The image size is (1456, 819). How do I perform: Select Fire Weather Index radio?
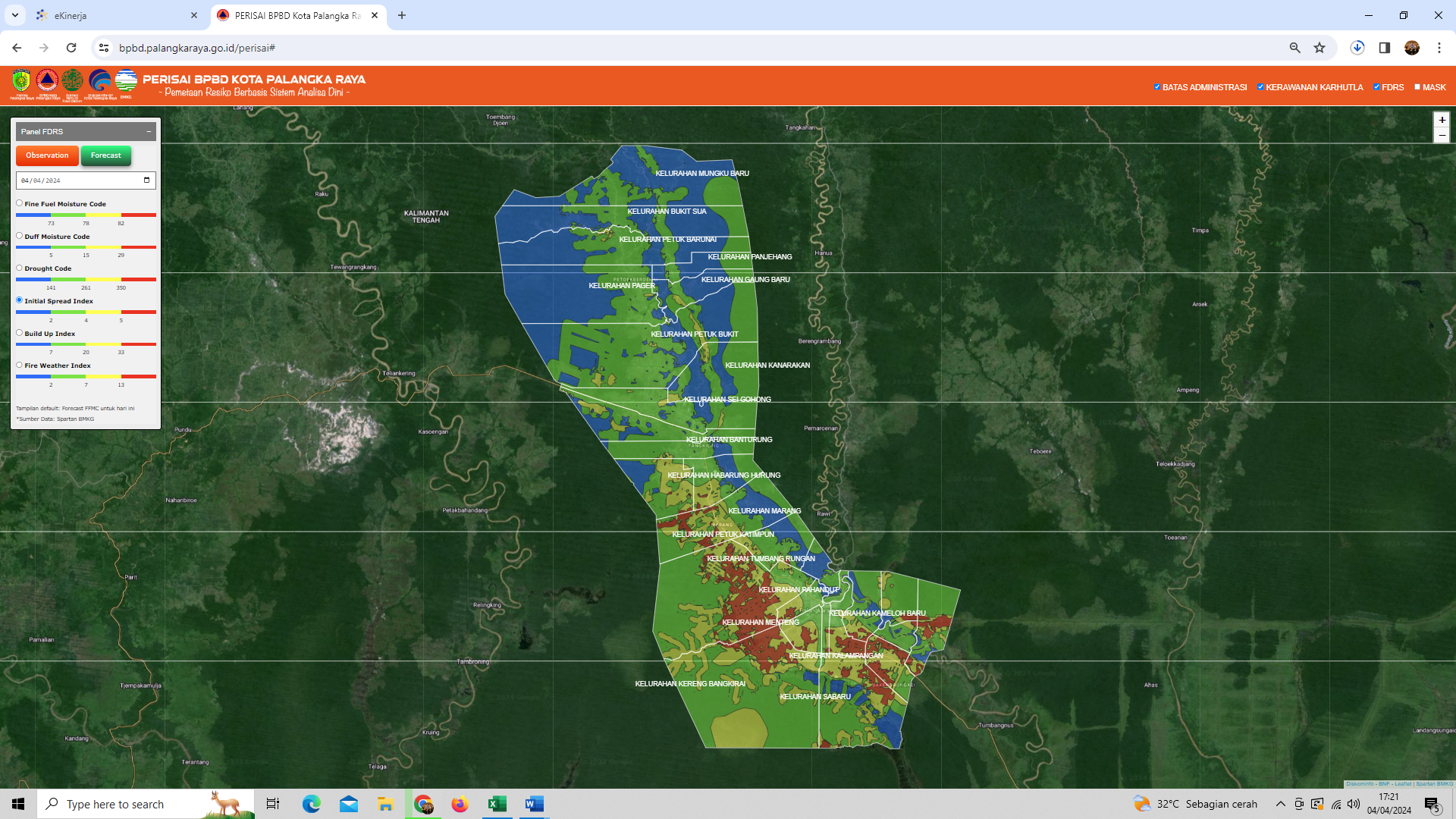click(20, 365)
